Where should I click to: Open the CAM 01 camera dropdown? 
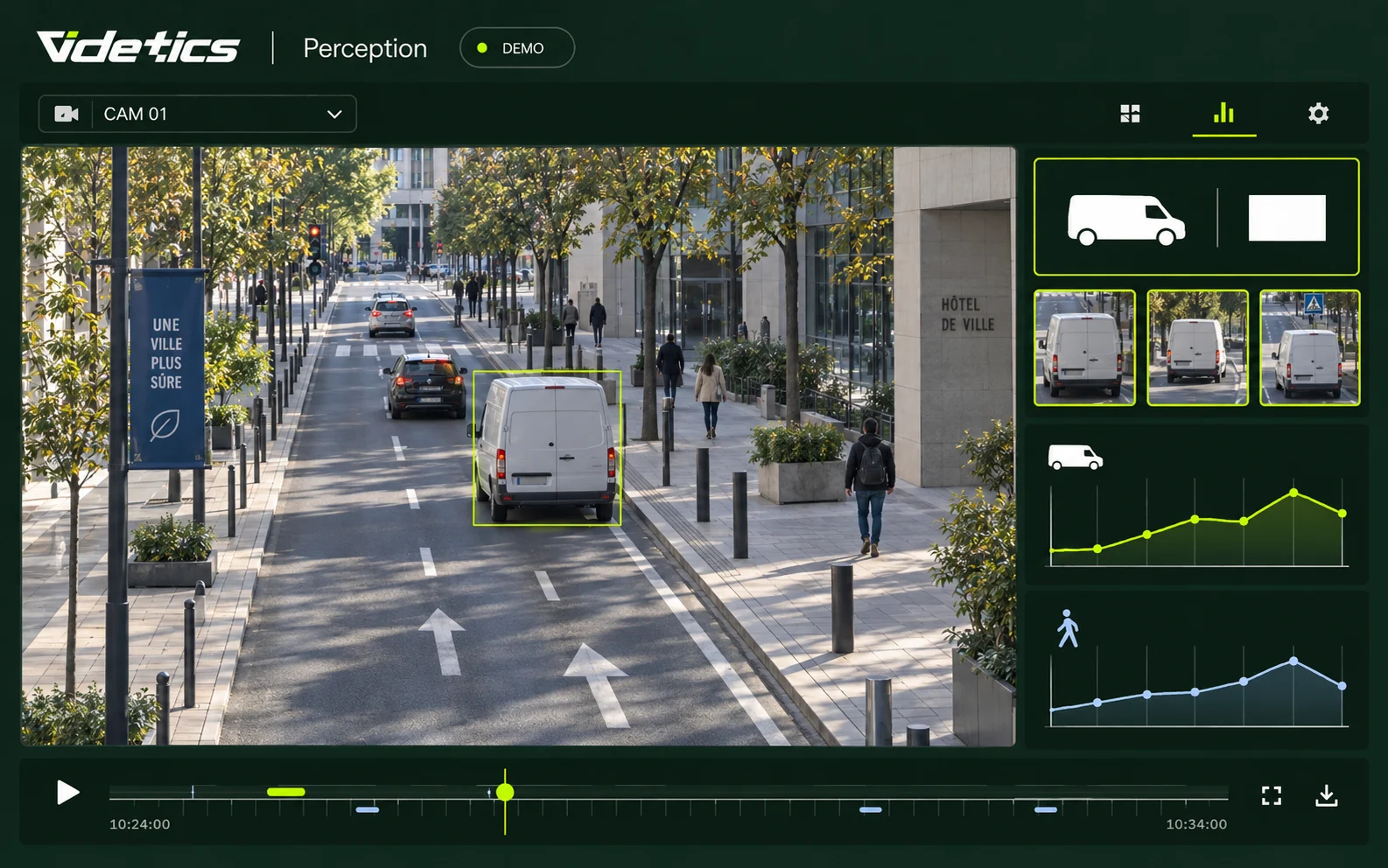coord(197,114)
